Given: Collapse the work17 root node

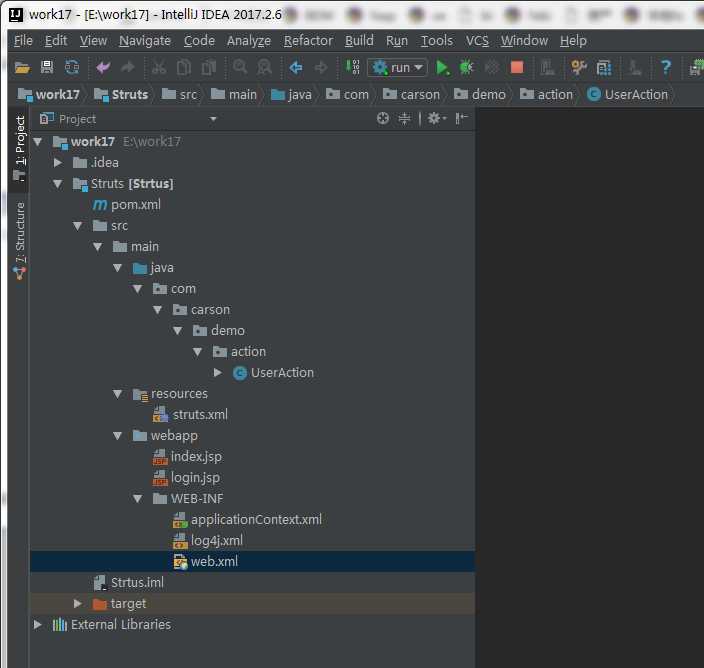Looking at the screenshot, I should tap(38, 142).
